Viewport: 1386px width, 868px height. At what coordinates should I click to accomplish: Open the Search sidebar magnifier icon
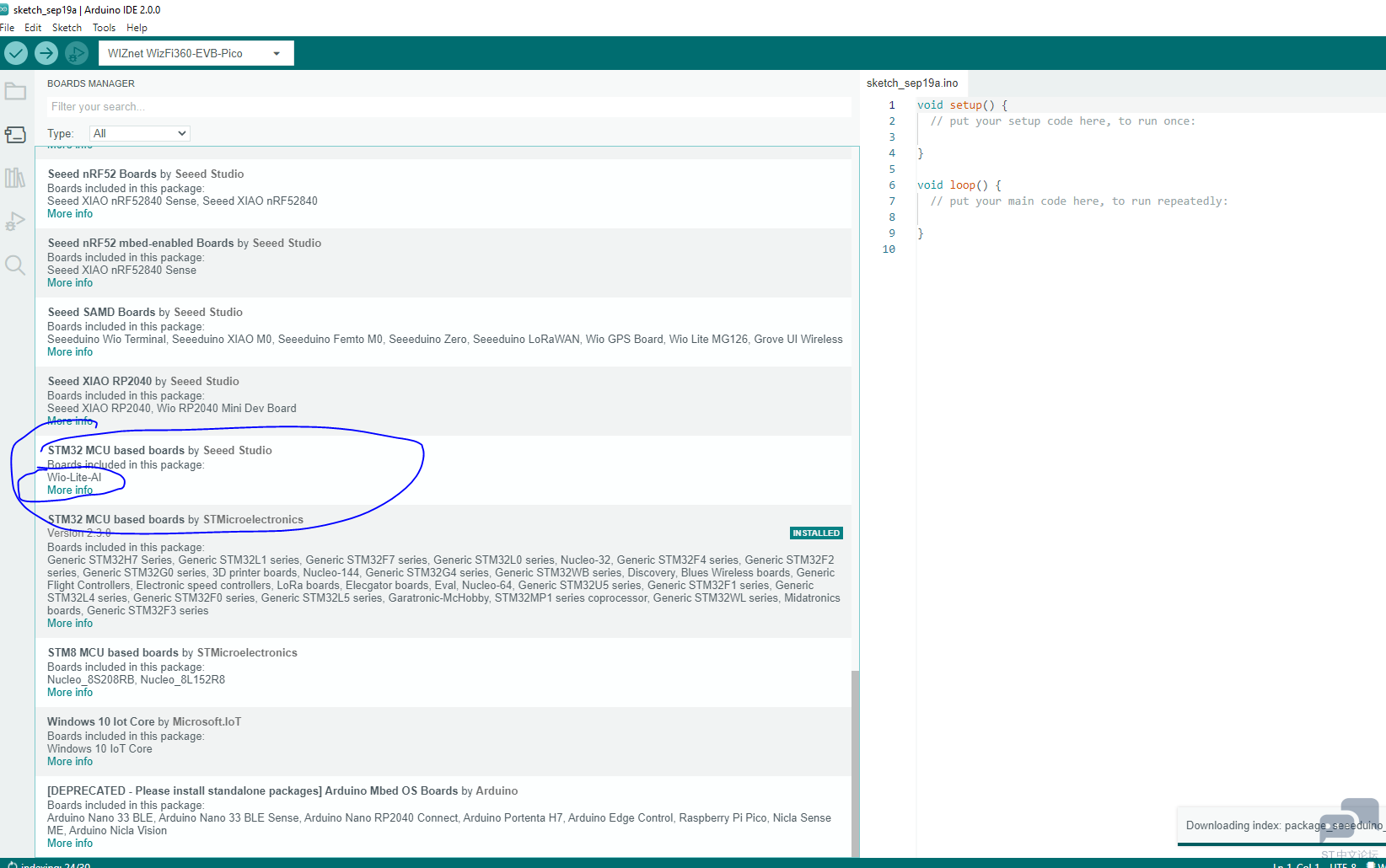coord(15,265)
